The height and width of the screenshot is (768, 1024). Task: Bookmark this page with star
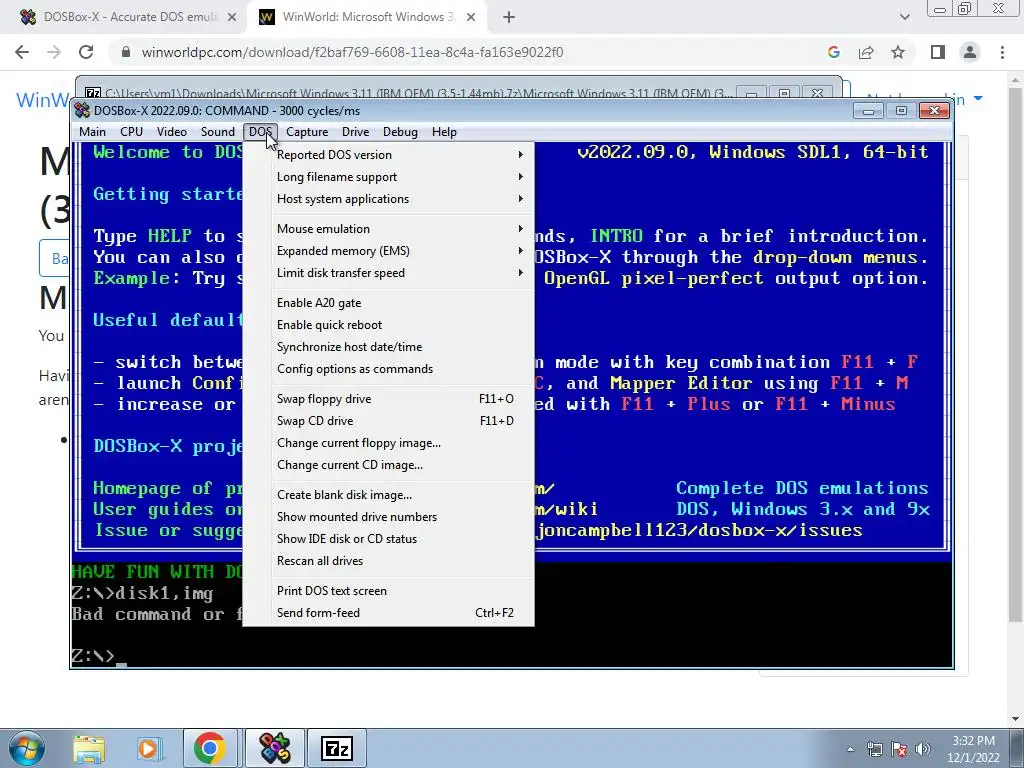898,52
